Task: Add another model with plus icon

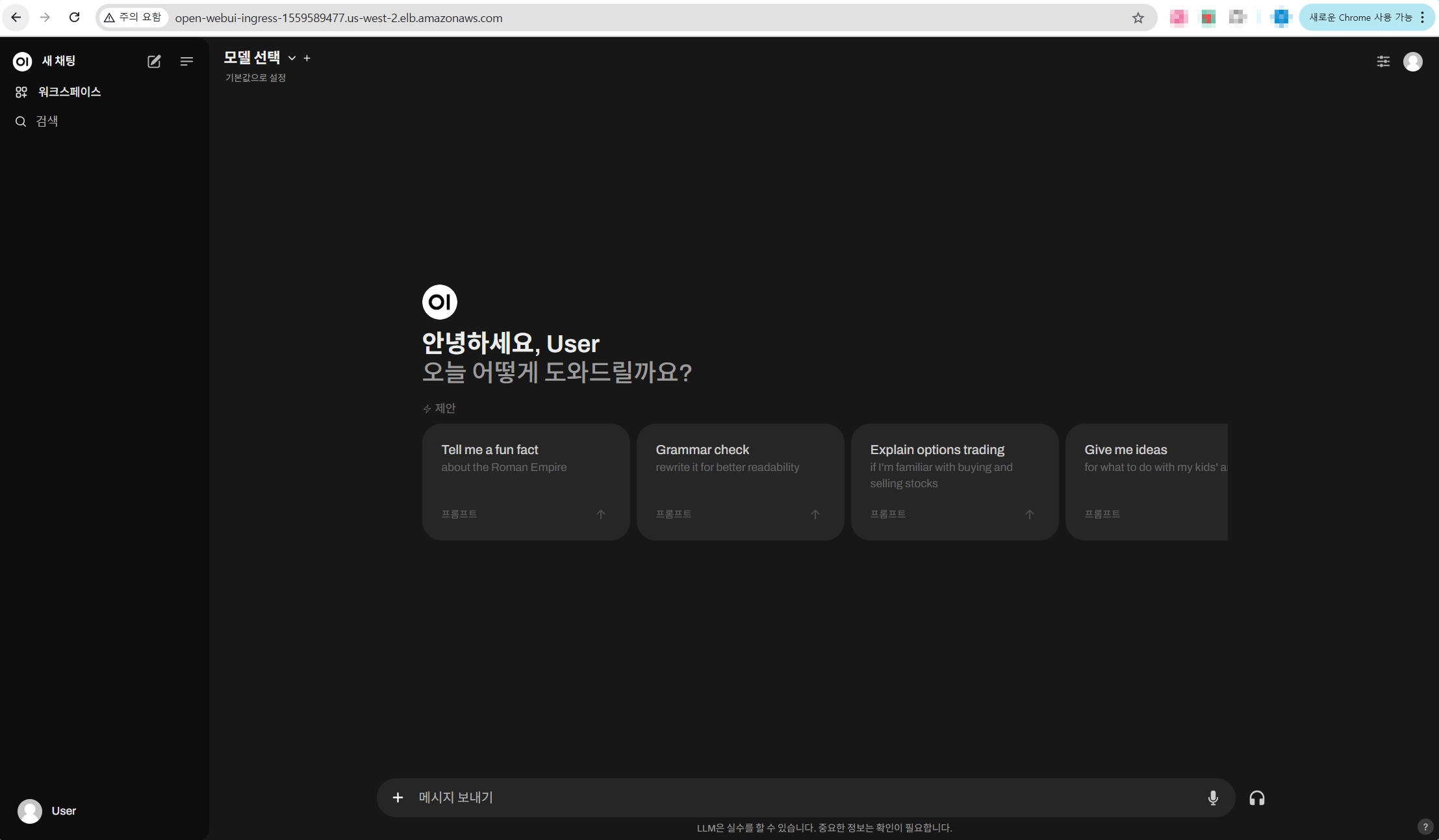Action: [307, 58]
